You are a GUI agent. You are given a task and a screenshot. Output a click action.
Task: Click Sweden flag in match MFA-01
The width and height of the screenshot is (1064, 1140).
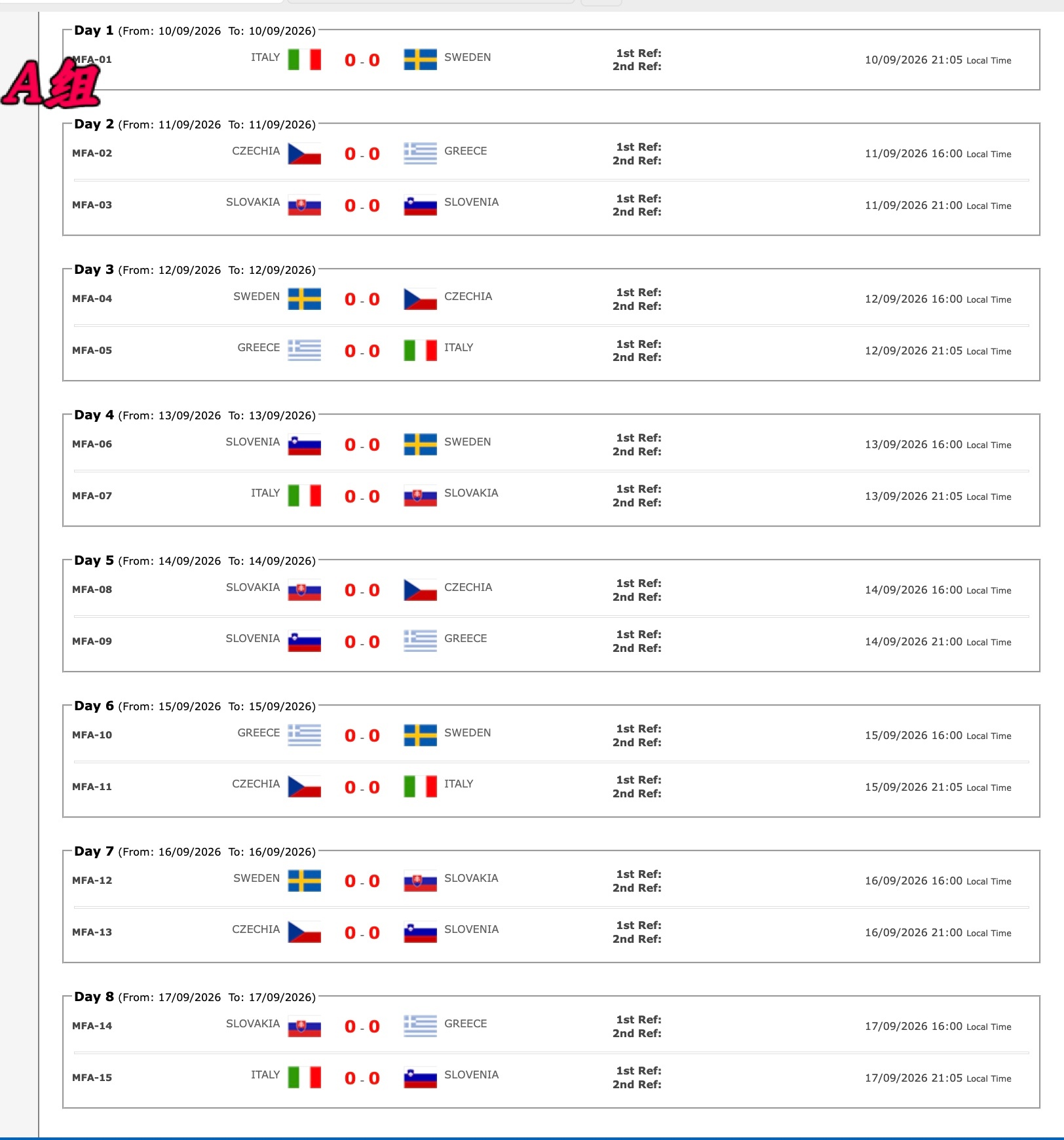point(421,60)
